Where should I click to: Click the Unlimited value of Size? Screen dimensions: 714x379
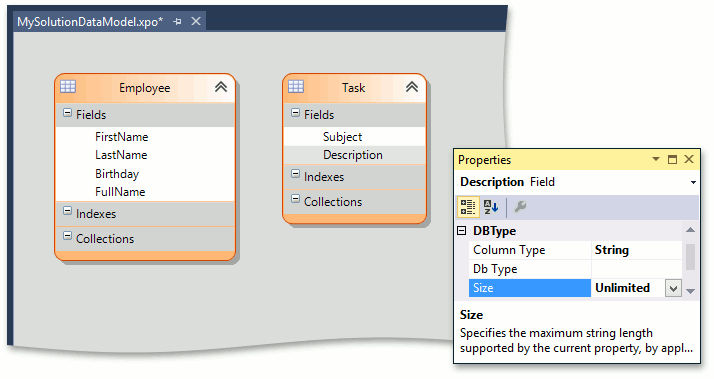click(x=622, y=288)
